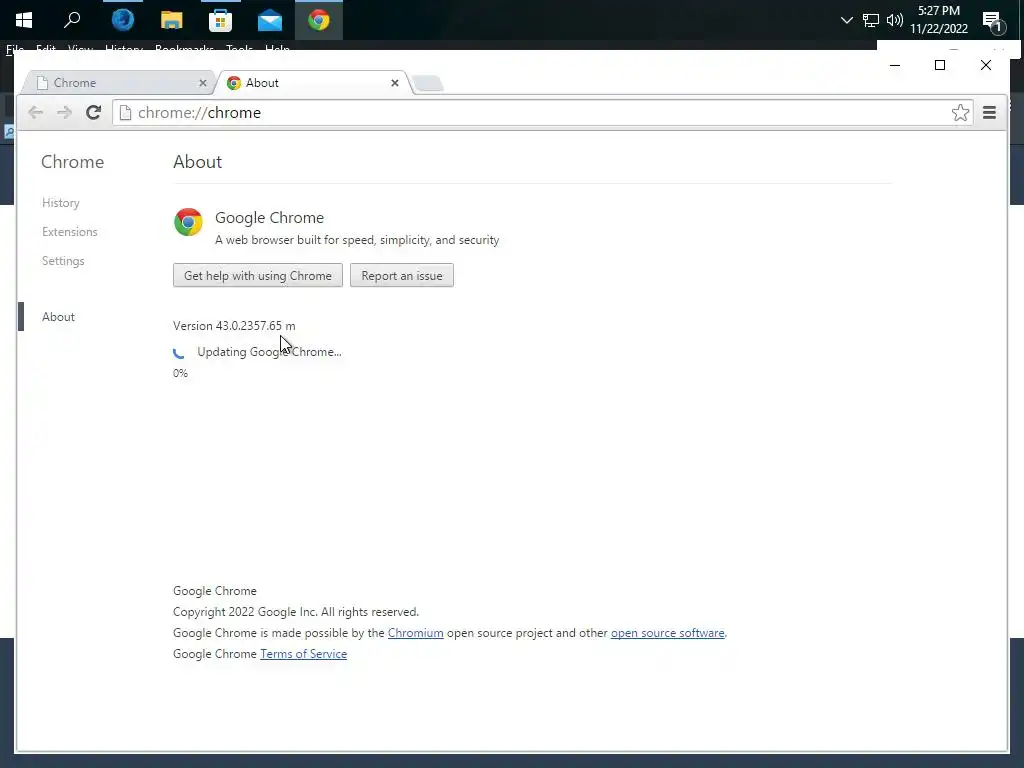The height and width of the screenshot is (768, 1024).
Task: Open File Explorer from the taskbar
Action: point(171,20)
